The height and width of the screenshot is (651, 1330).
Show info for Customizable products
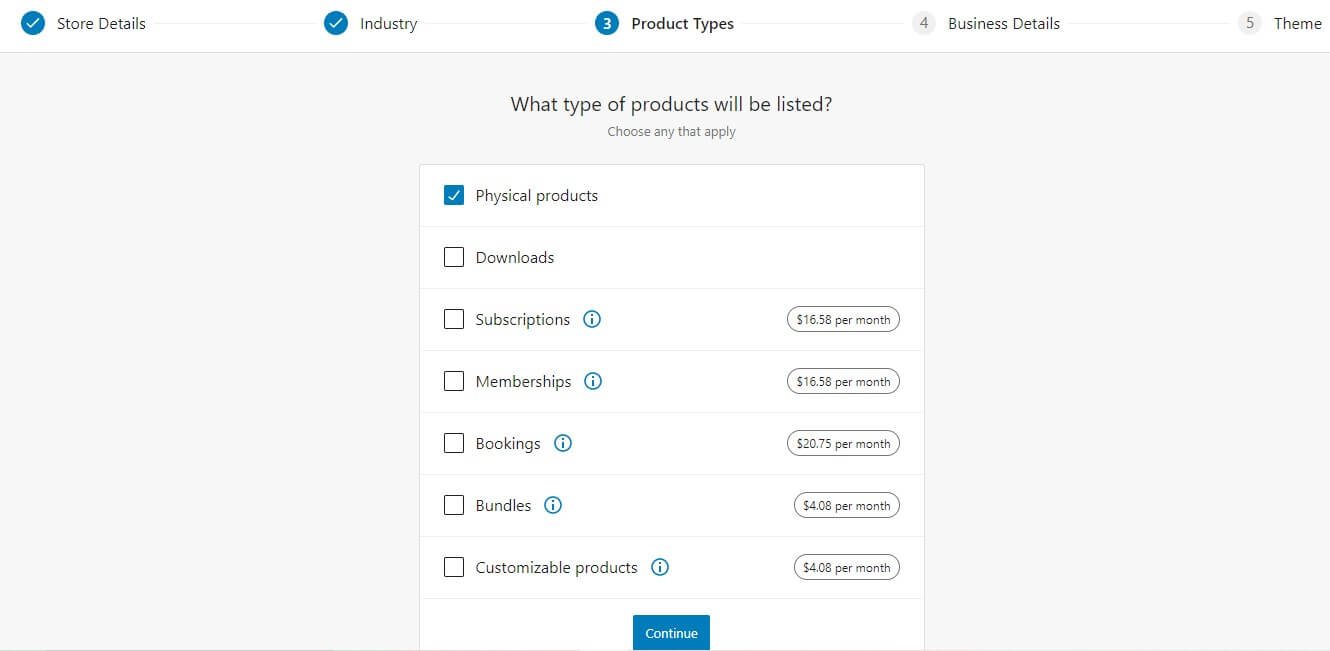click(660, 568)
